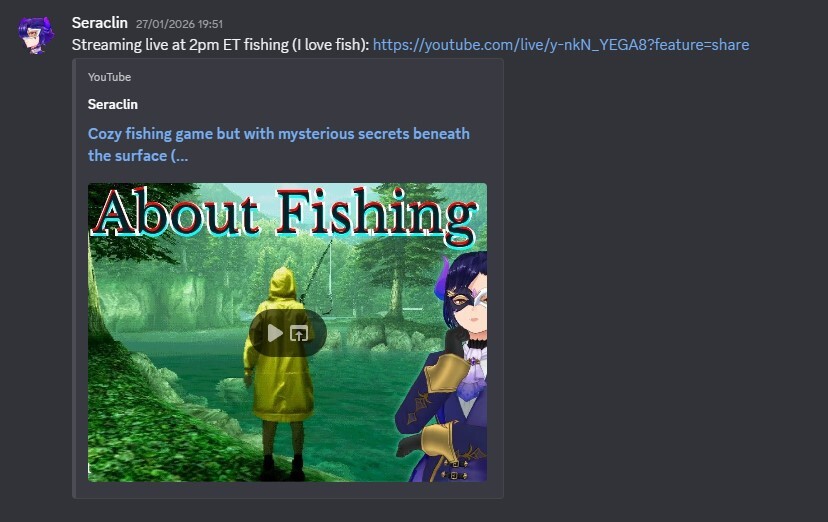This screenshot has height=522, width=828.
Task: Click the message timestamp 27/01/2026 19:51
Action: tap(179, 24)
